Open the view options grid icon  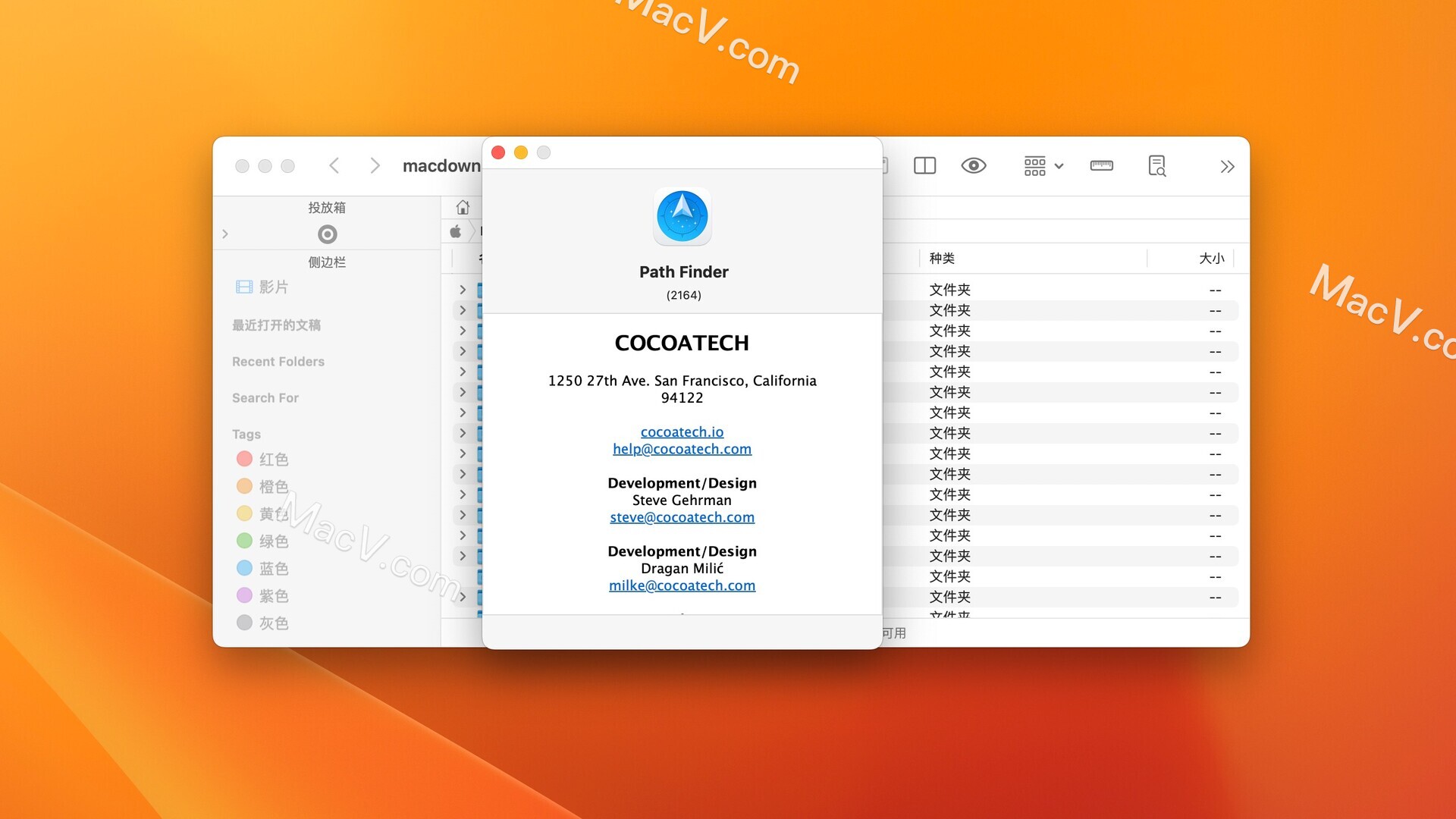coord(1034,166)
